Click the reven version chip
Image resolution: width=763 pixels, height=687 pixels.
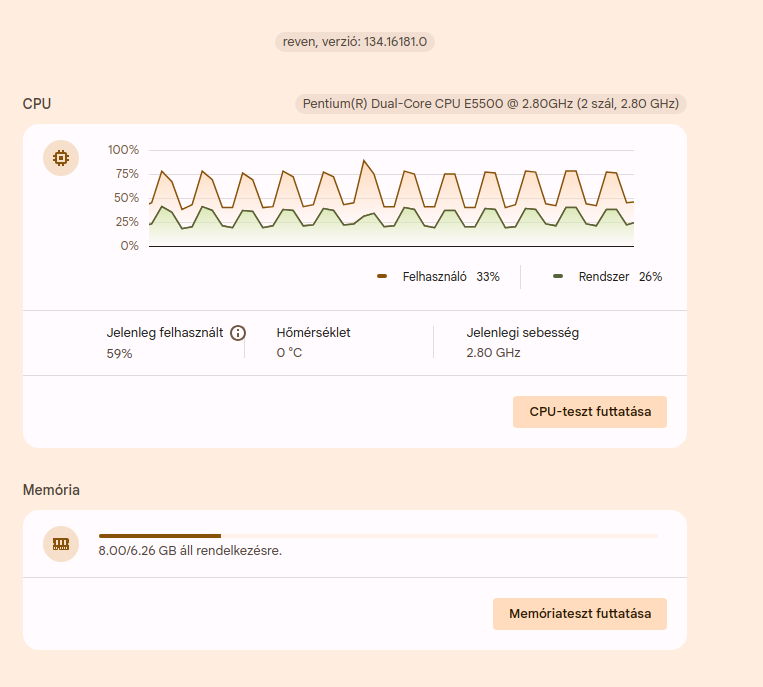pos(355,42)
